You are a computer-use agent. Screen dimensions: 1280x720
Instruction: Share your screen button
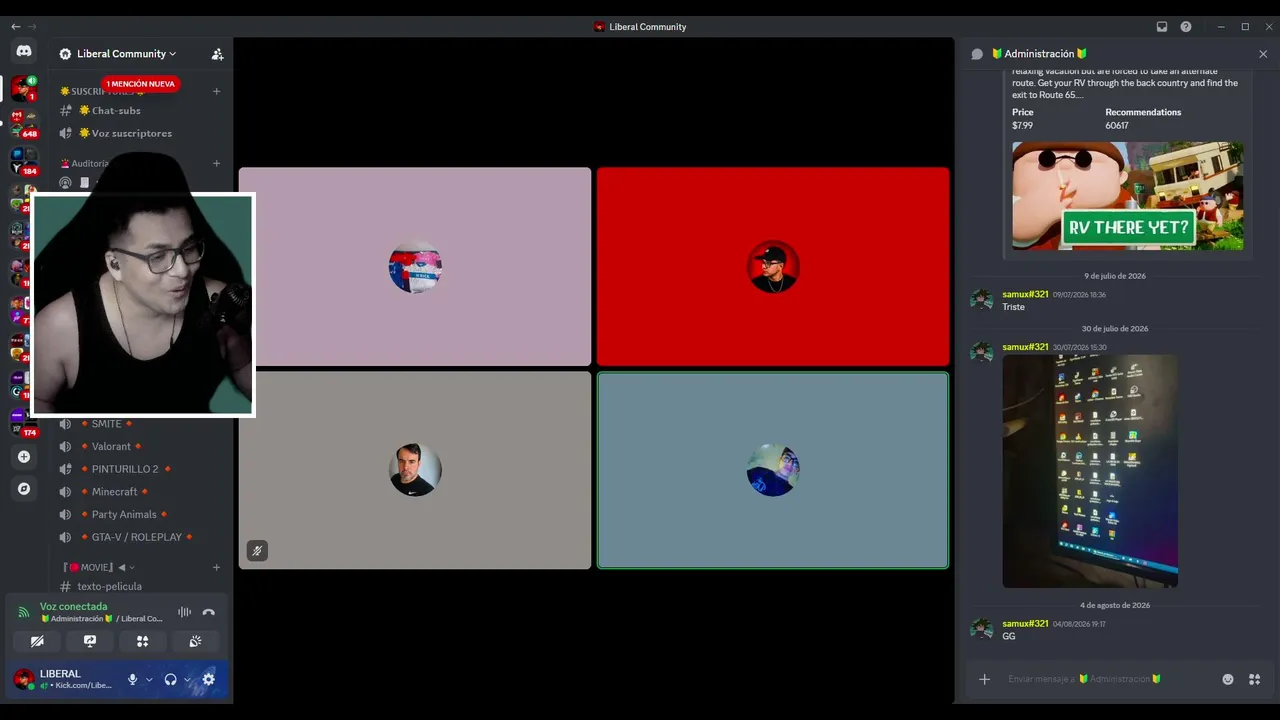coord(90,641)
